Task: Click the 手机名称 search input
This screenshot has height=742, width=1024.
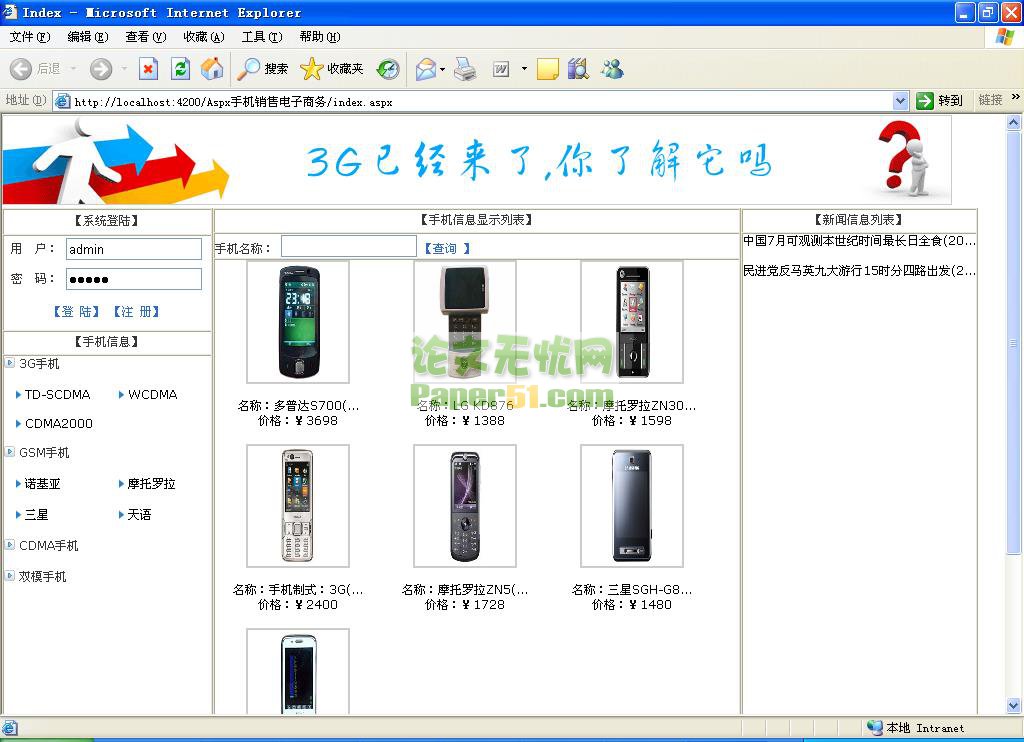Action: [x=349, y=246]
